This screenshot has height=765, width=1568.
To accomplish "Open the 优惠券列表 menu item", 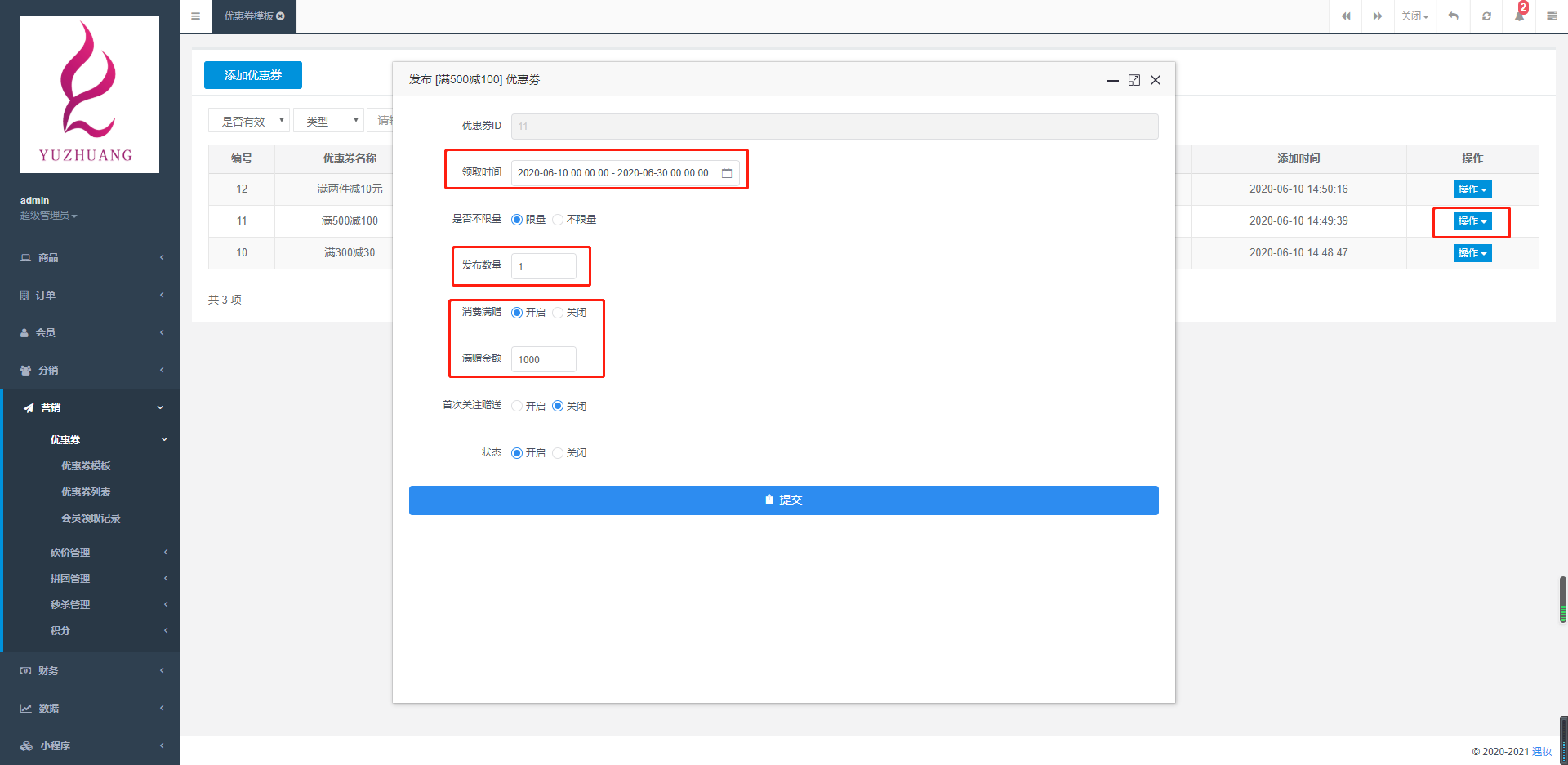I will point(86,492).
